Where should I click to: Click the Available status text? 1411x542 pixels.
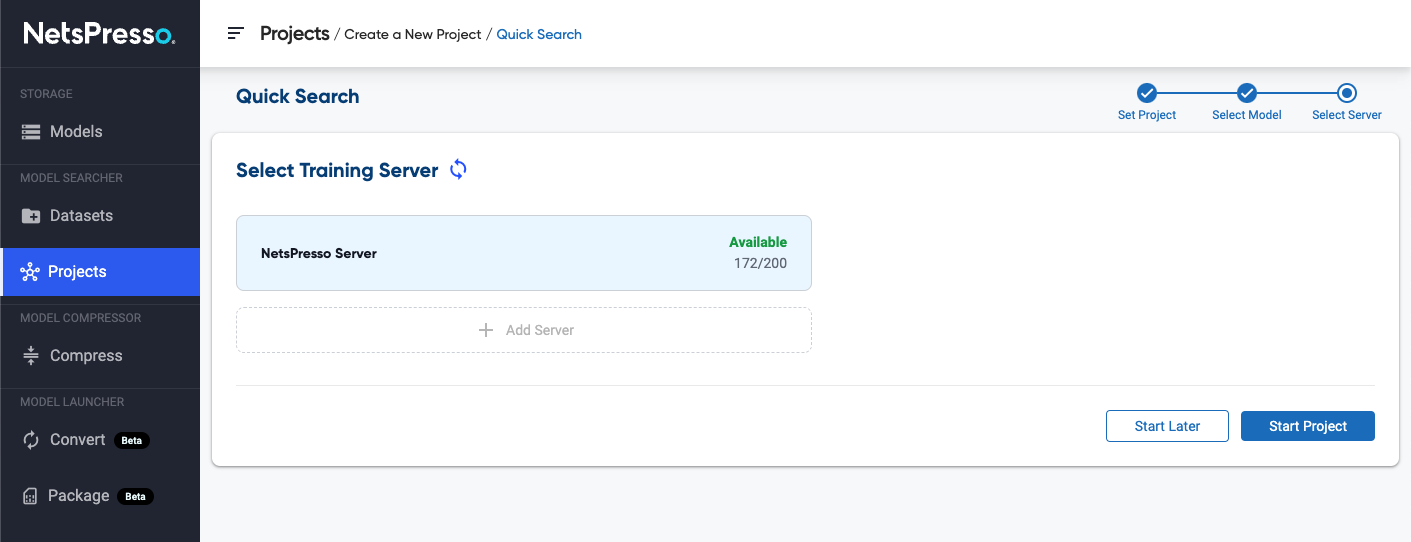point(758,242)
